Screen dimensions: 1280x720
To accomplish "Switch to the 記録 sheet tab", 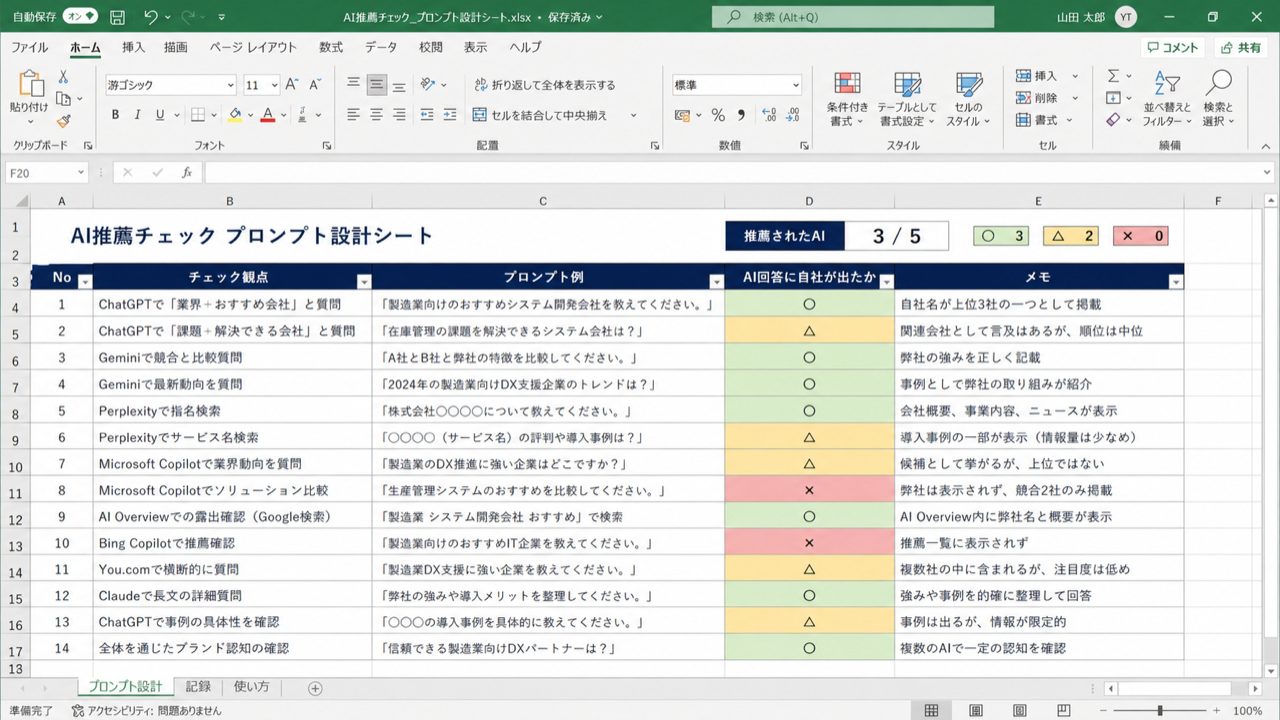I will point(198,687).
